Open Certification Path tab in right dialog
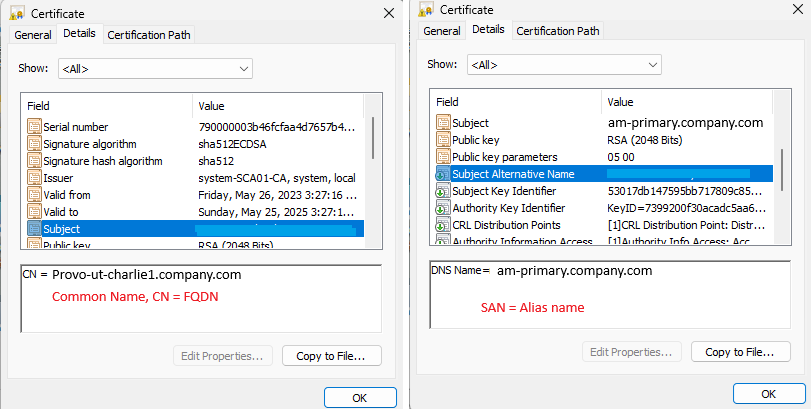This screenshot has height=409, width=811. point(558,31)
